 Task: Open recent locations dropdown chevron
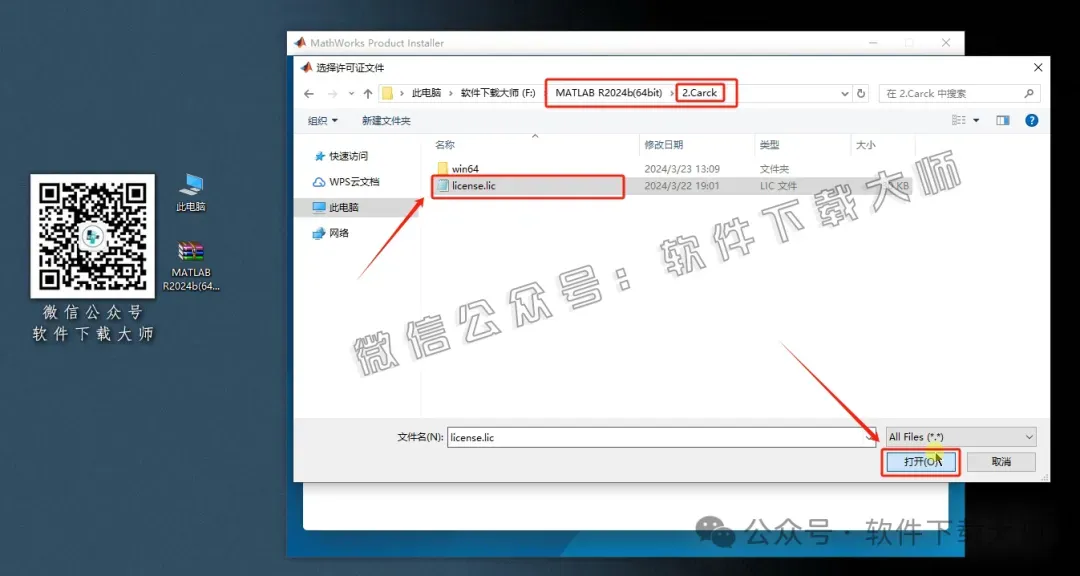351,94
